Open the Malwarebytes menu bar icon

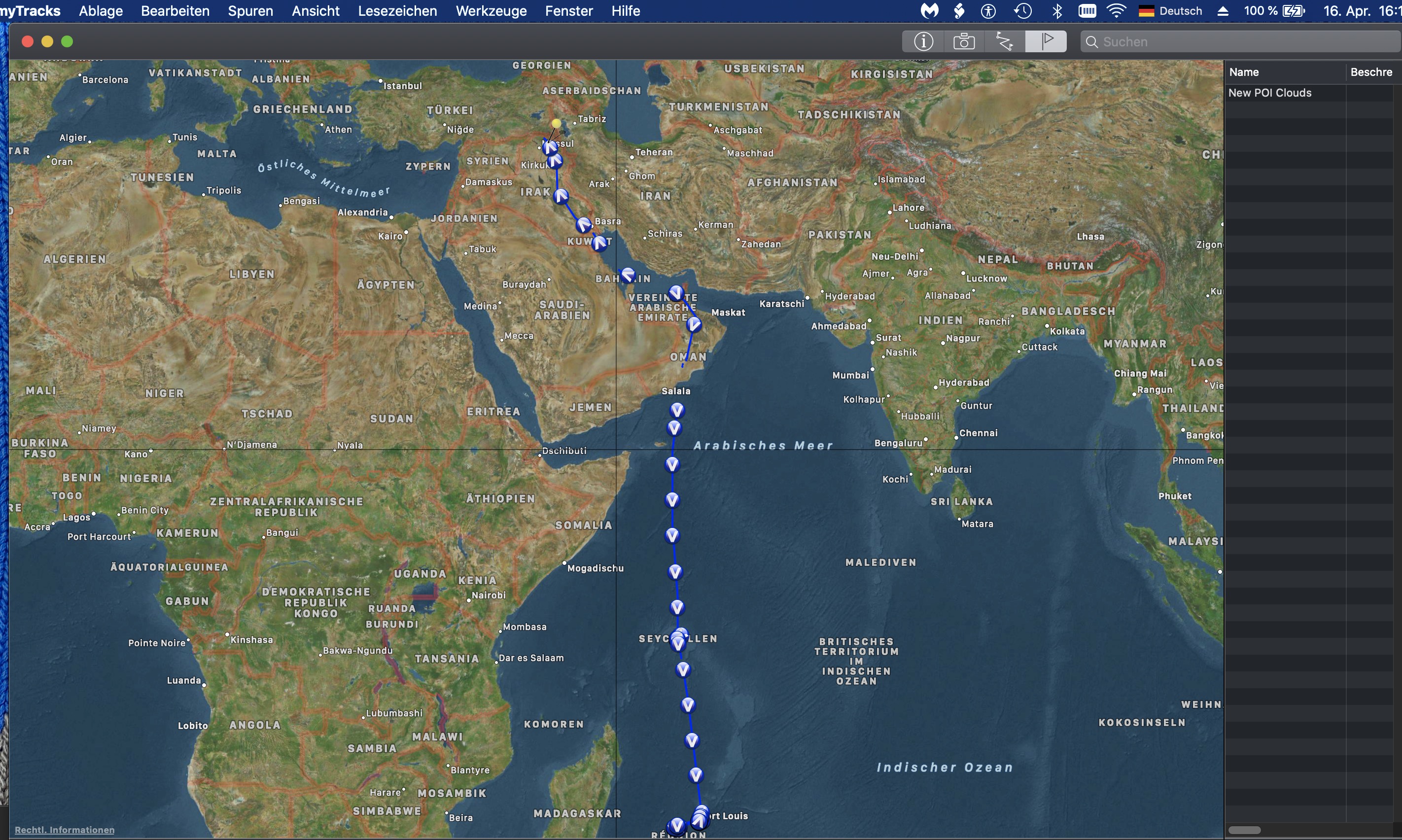(x=929, y=11)
